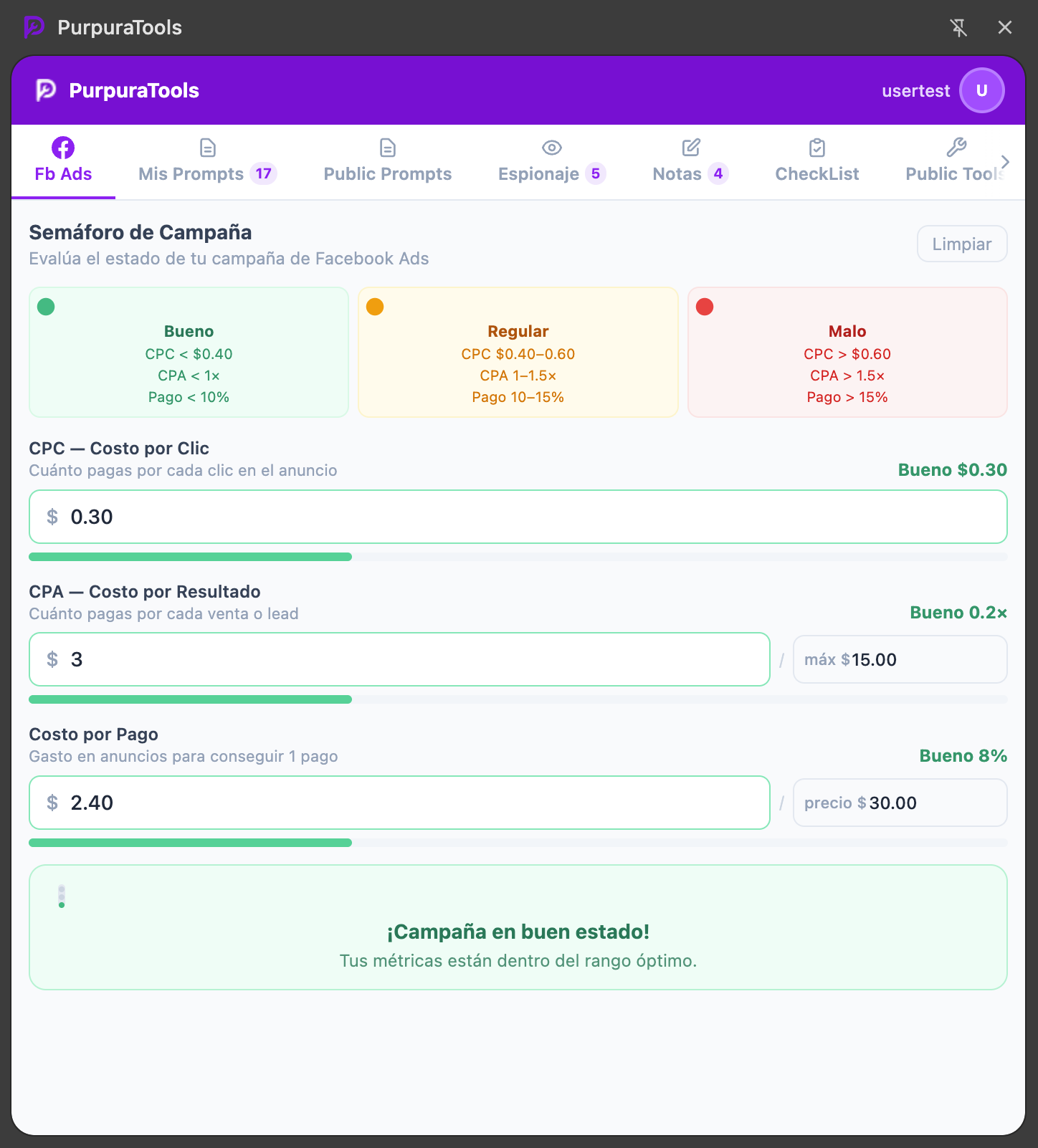
Task: Click the document icon above Public Prompts
Action: (x=388, y=148)
